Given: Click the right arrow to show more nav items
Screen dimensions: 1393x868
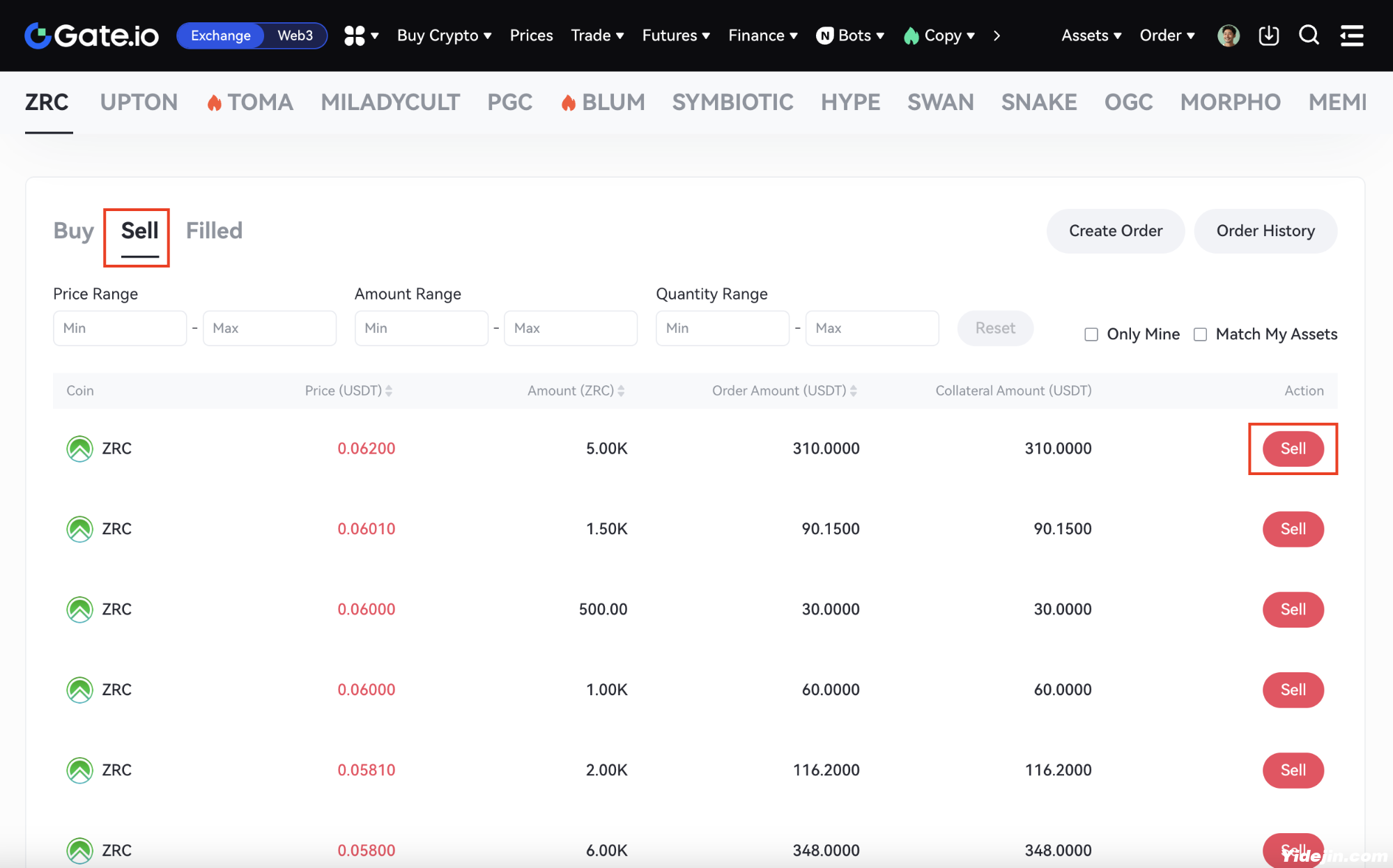Looking at the screenshot, I should pos(997,36).
